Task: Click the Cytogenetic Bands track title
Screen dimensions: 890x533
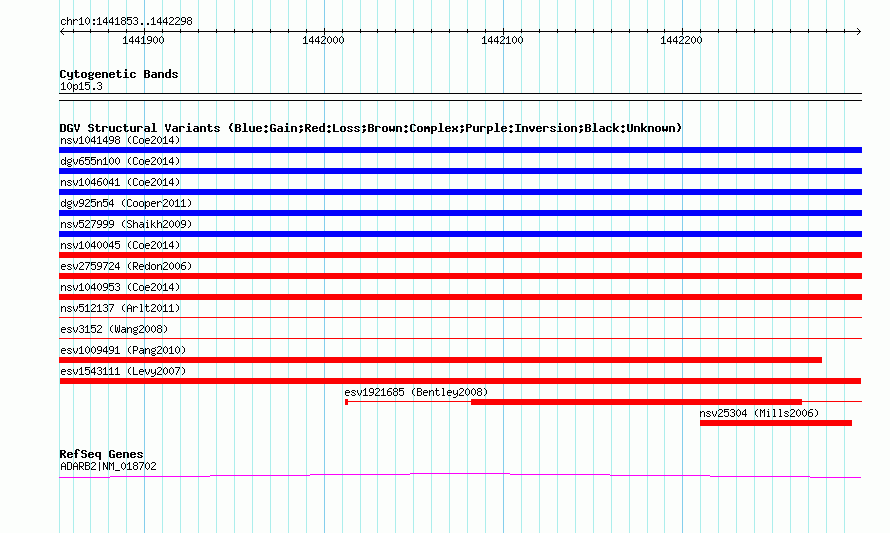Action: (119, 74)
